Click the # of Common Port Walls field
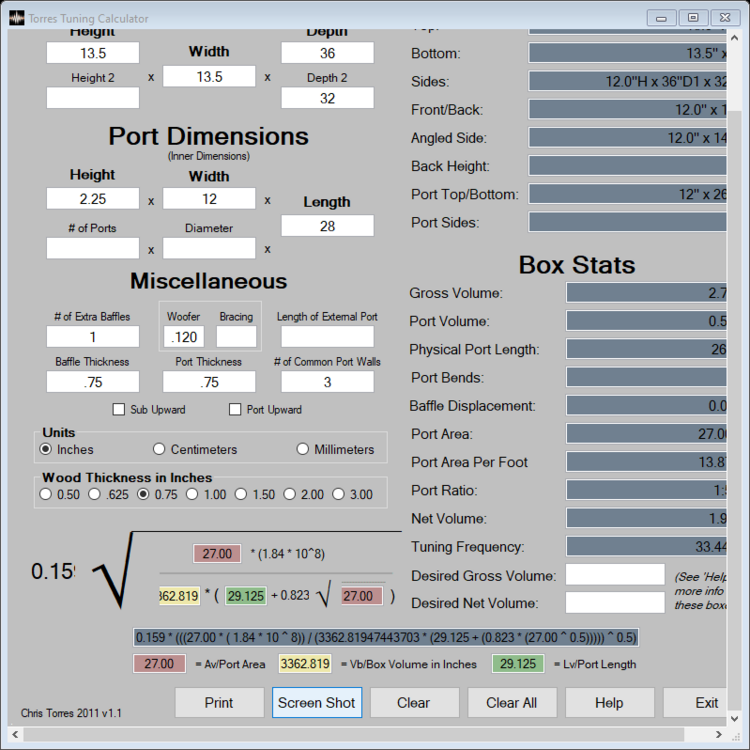The height and width of the screenshot is (750, 750). click(x=327, y=382)
